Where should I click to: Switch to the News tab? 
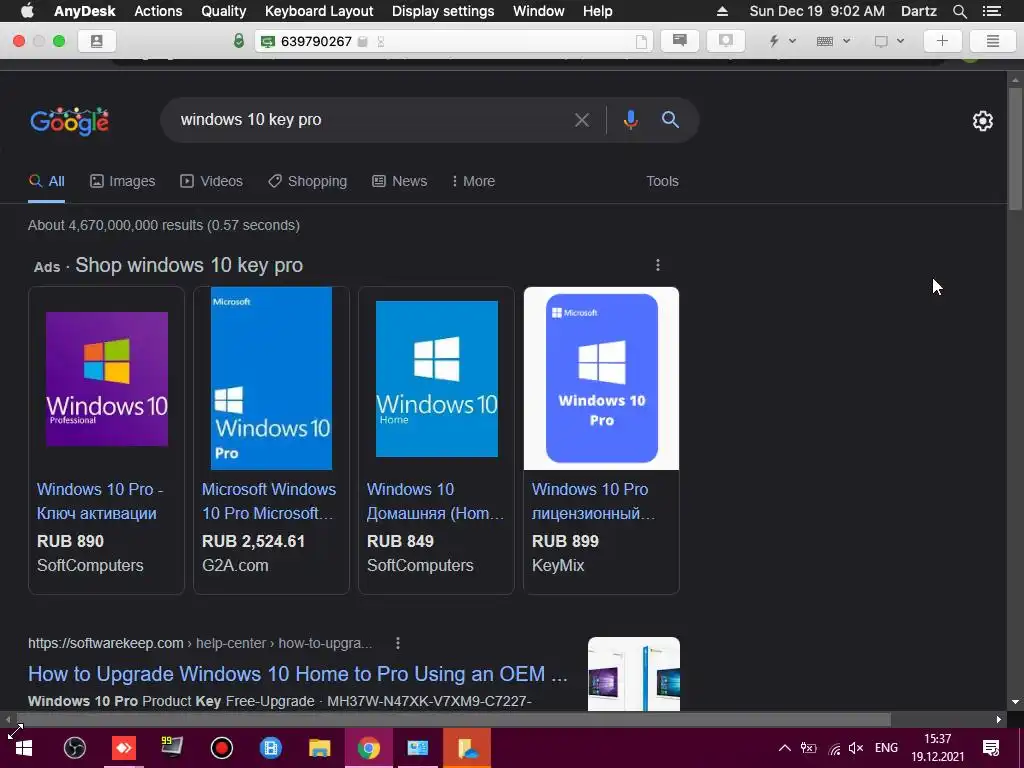coord(400,182)
